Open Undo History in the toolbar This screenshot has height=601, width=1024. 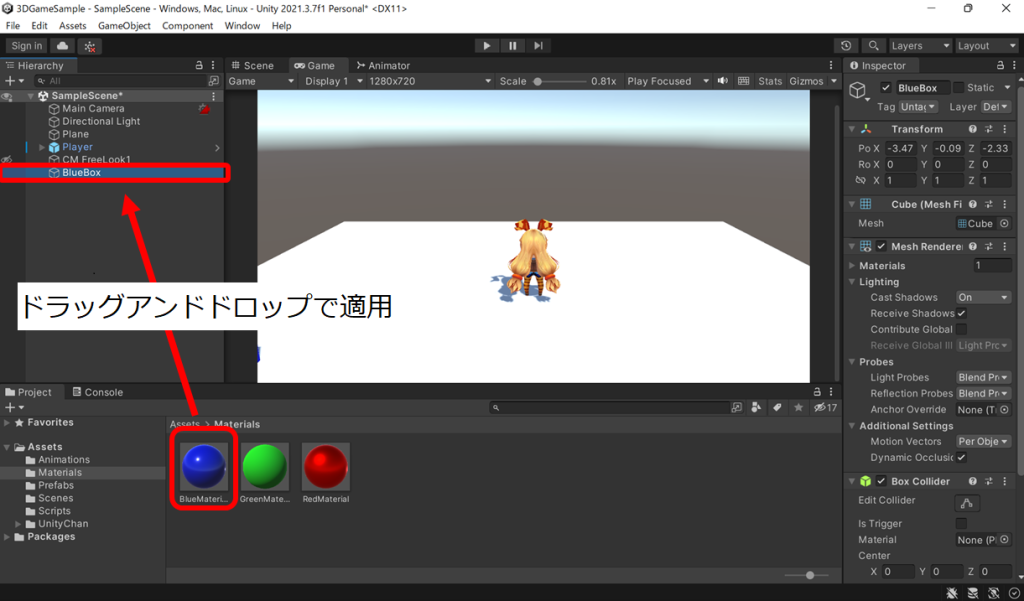pos(847,46)
